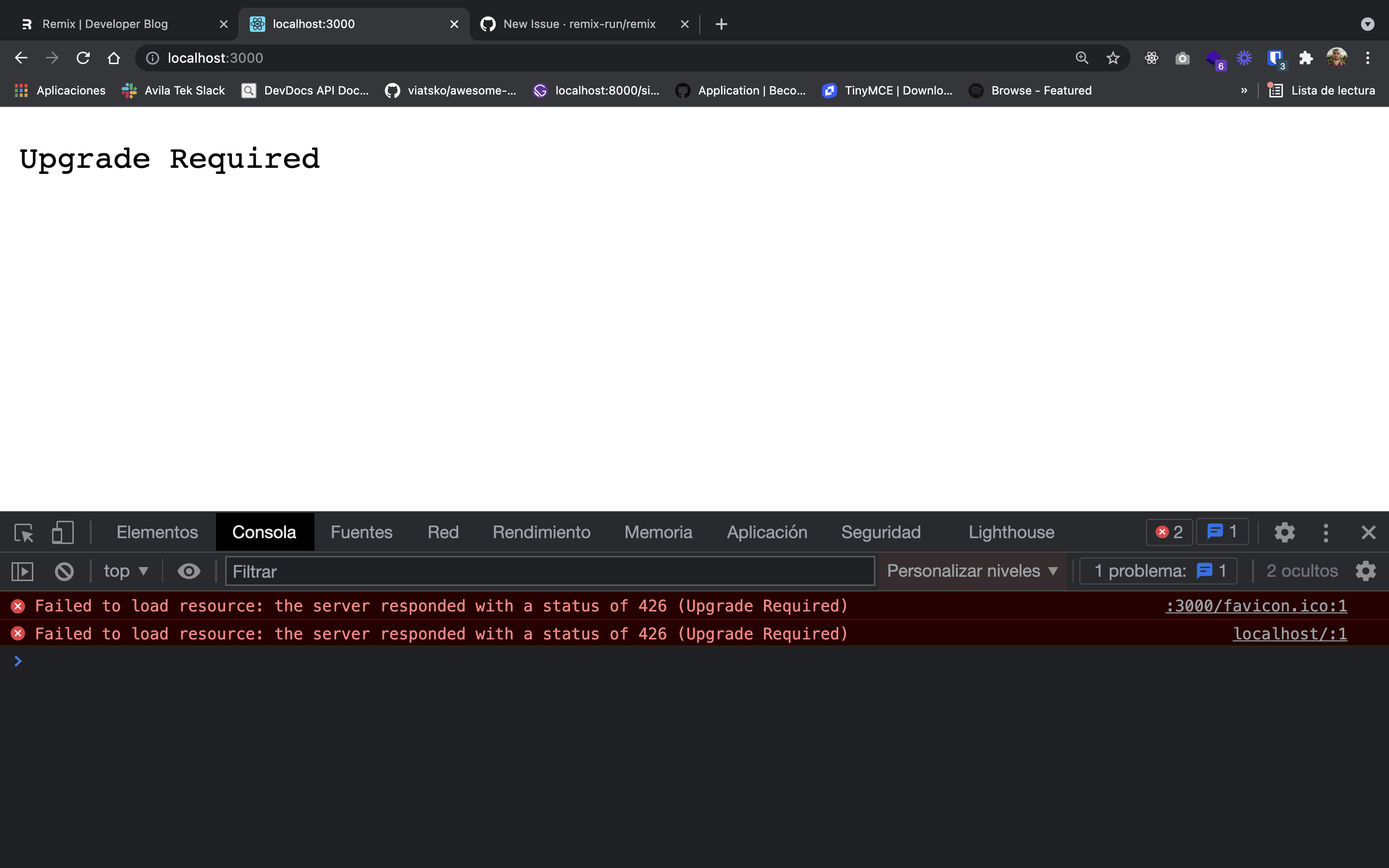The image size is (1389, 868).
Task: Switch to the Red tab
Action: pos(443,533)
